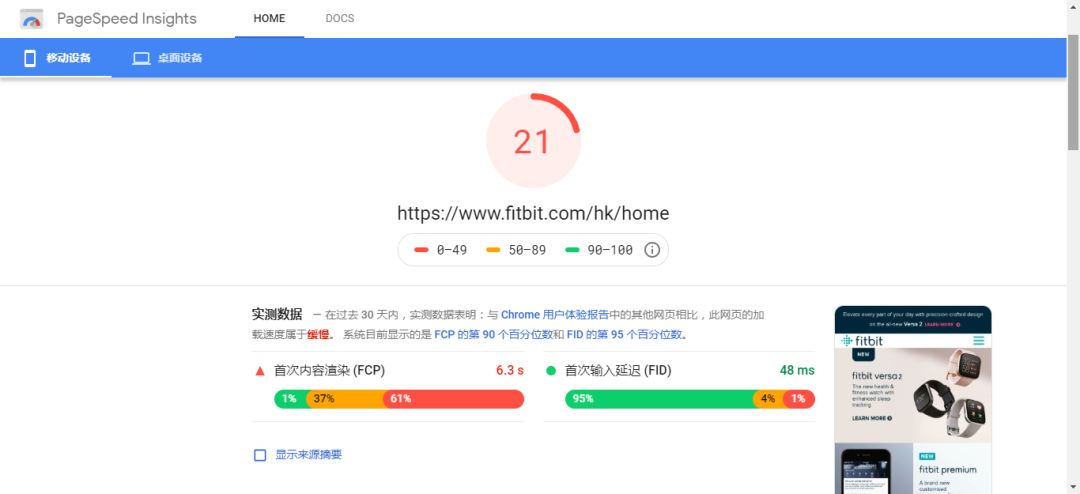Viewport: 1080px width, 494px height.
Task: Click the PageSpeed Insights gauge logo
Action: pyautogui.click(x=32, y=19)
